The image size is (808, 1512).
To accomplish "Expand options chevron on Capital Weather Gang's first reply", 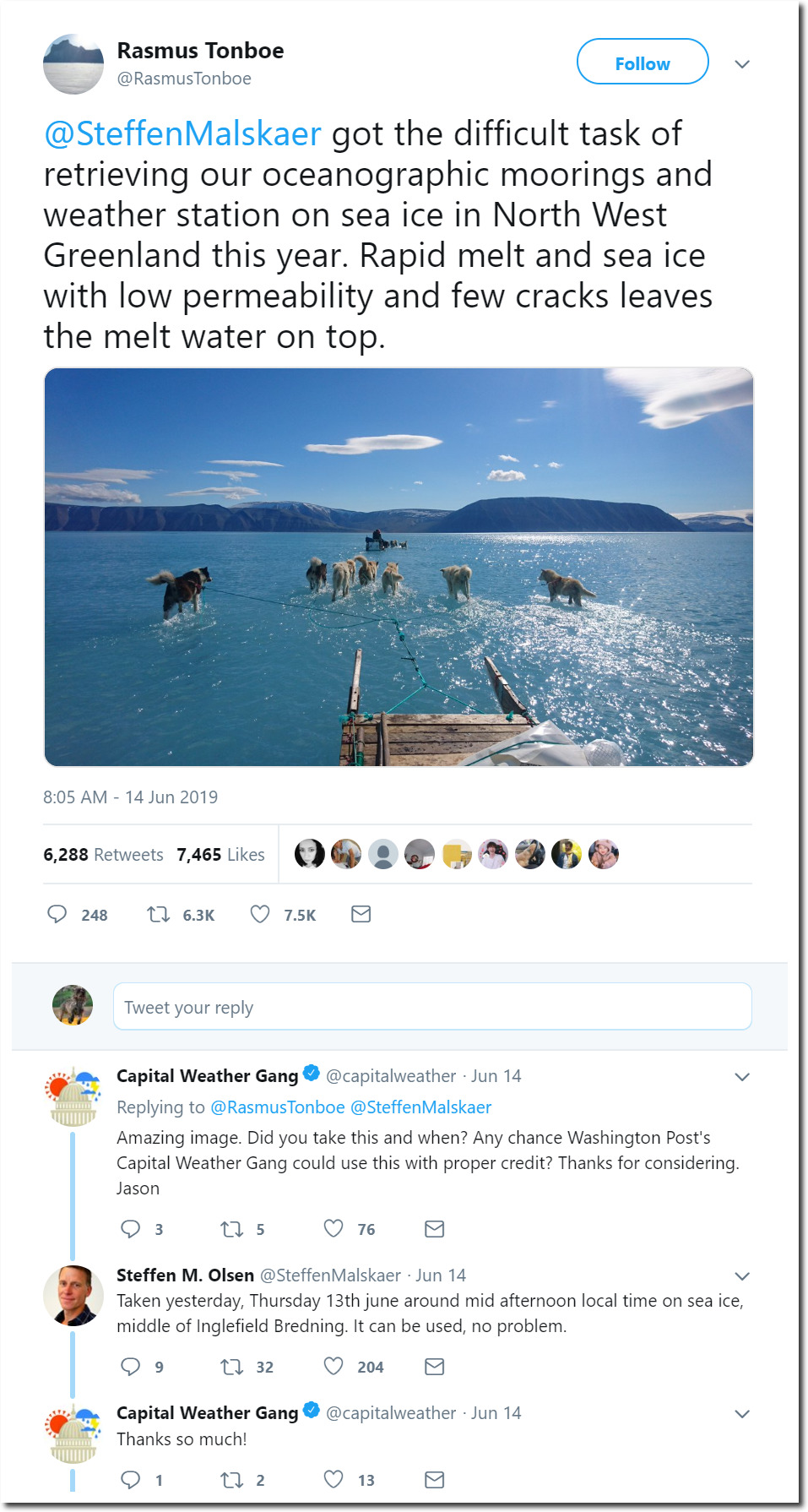I will pos(742,1077).
